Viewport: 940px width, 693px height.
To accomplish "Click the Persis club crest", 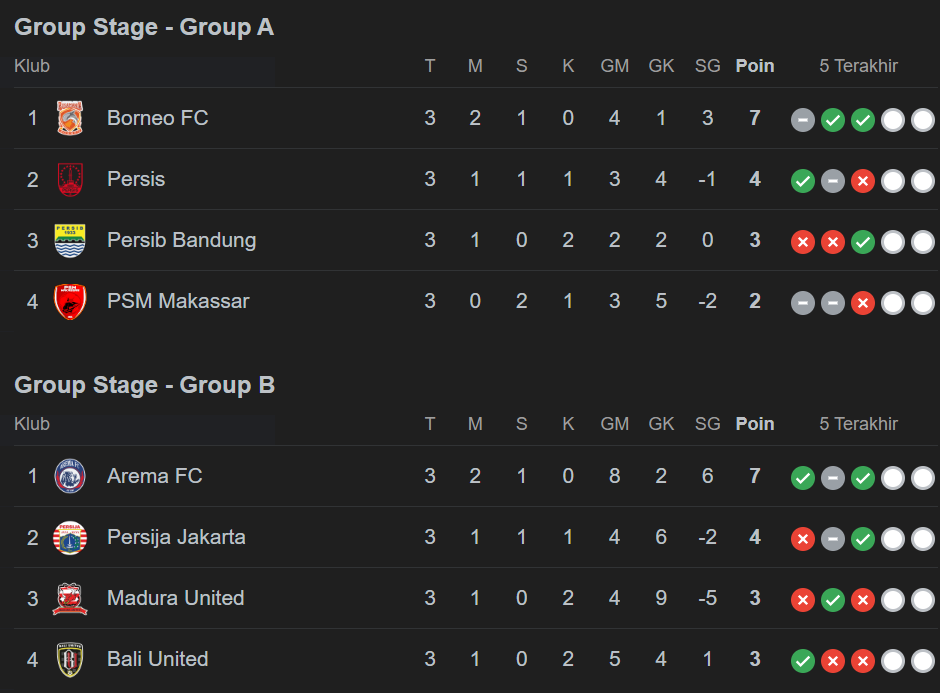I will pyautogui.click(x=70, y=179).
